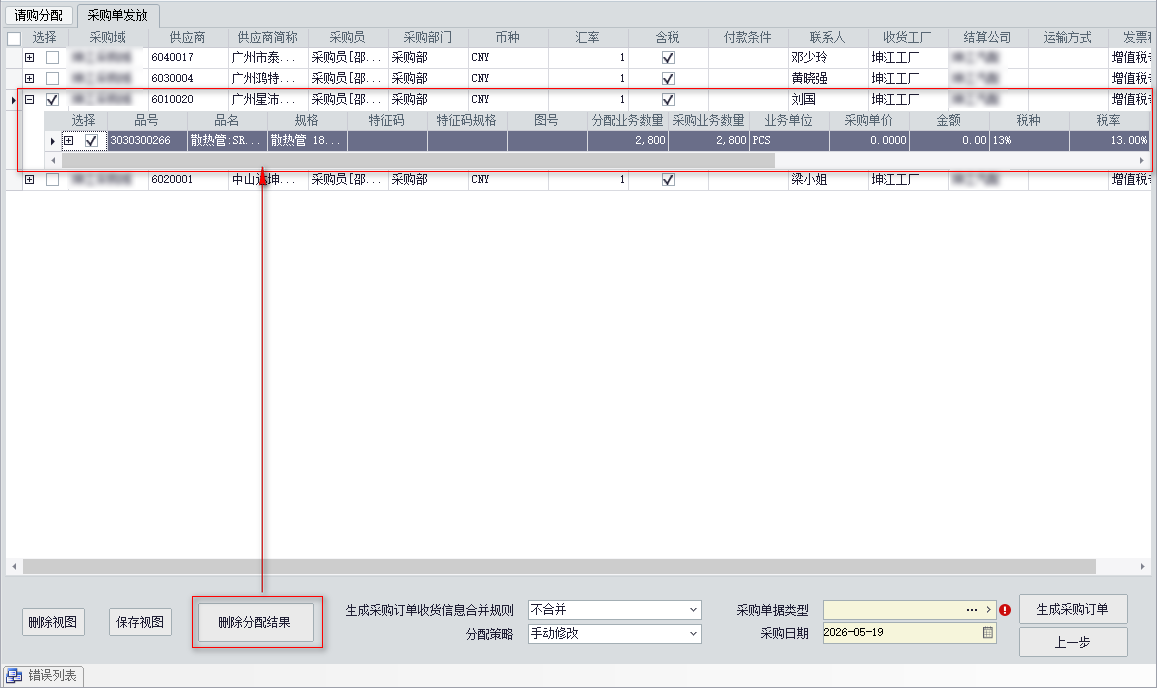
Task: Click the 删除分配结果 button
Action: 255,622
